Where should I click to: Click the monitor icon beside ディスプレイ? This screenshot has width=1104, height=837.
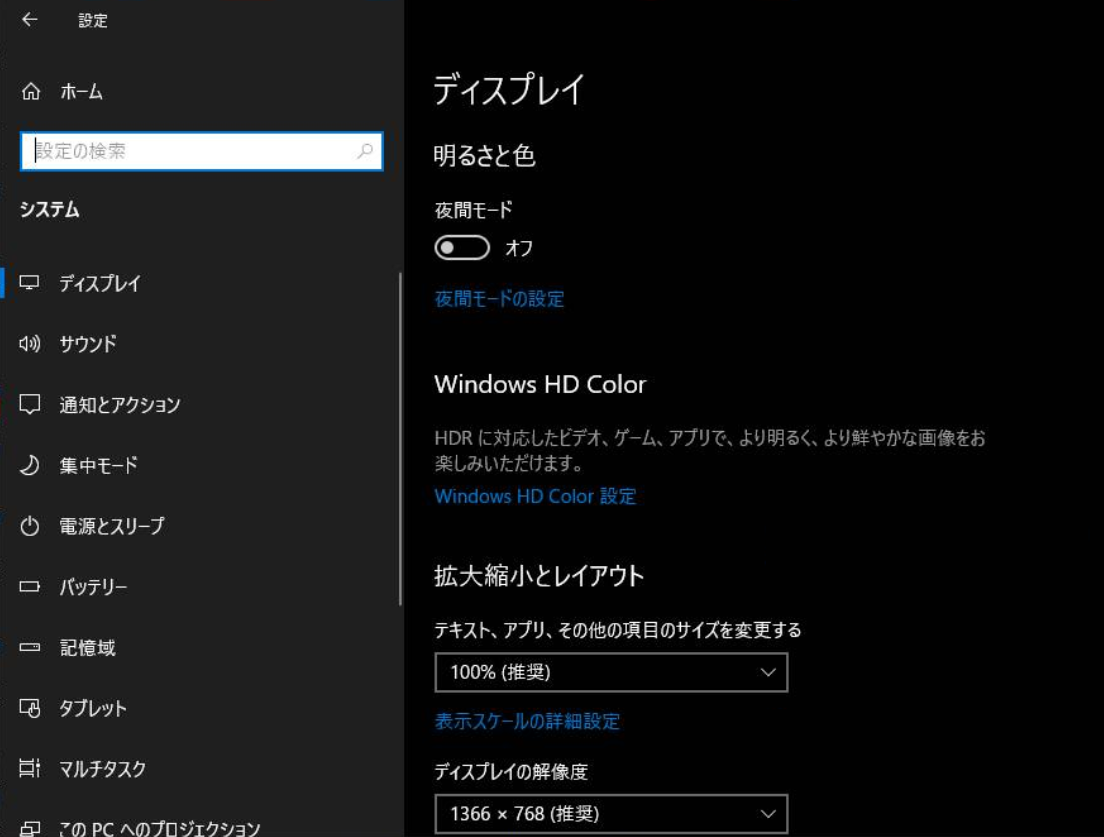(30, 283)
